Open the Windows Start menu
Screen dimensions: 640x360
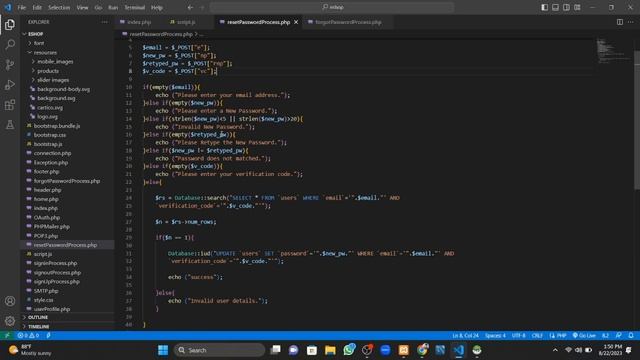(x=163, y=350)
